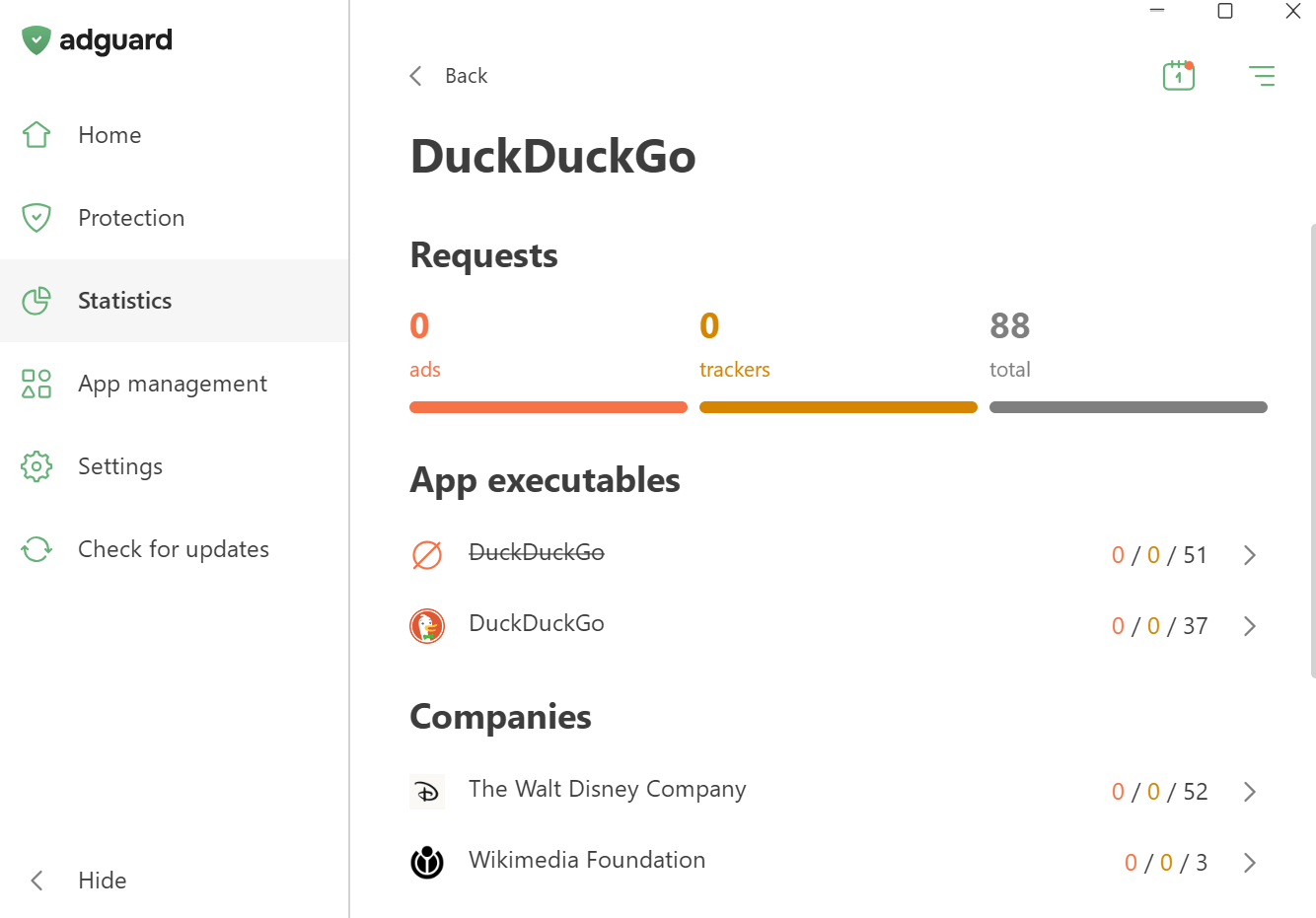1316x918 pixels.
Task: Click the Settings gear icon in sidebar
Action: pyautogui.click(x=37, y=466)
